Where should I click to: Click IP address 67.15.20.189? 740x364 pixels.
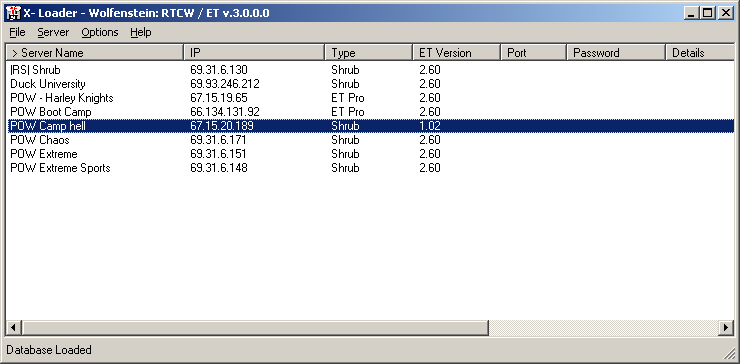click(x=222, y=126)
